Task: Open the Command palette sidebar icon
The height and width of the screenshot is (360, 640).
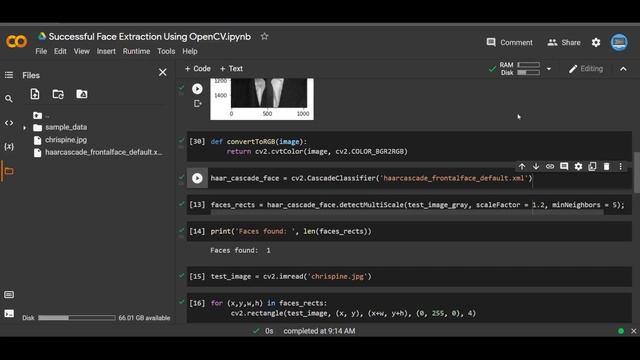Action: tap(9, 295)
